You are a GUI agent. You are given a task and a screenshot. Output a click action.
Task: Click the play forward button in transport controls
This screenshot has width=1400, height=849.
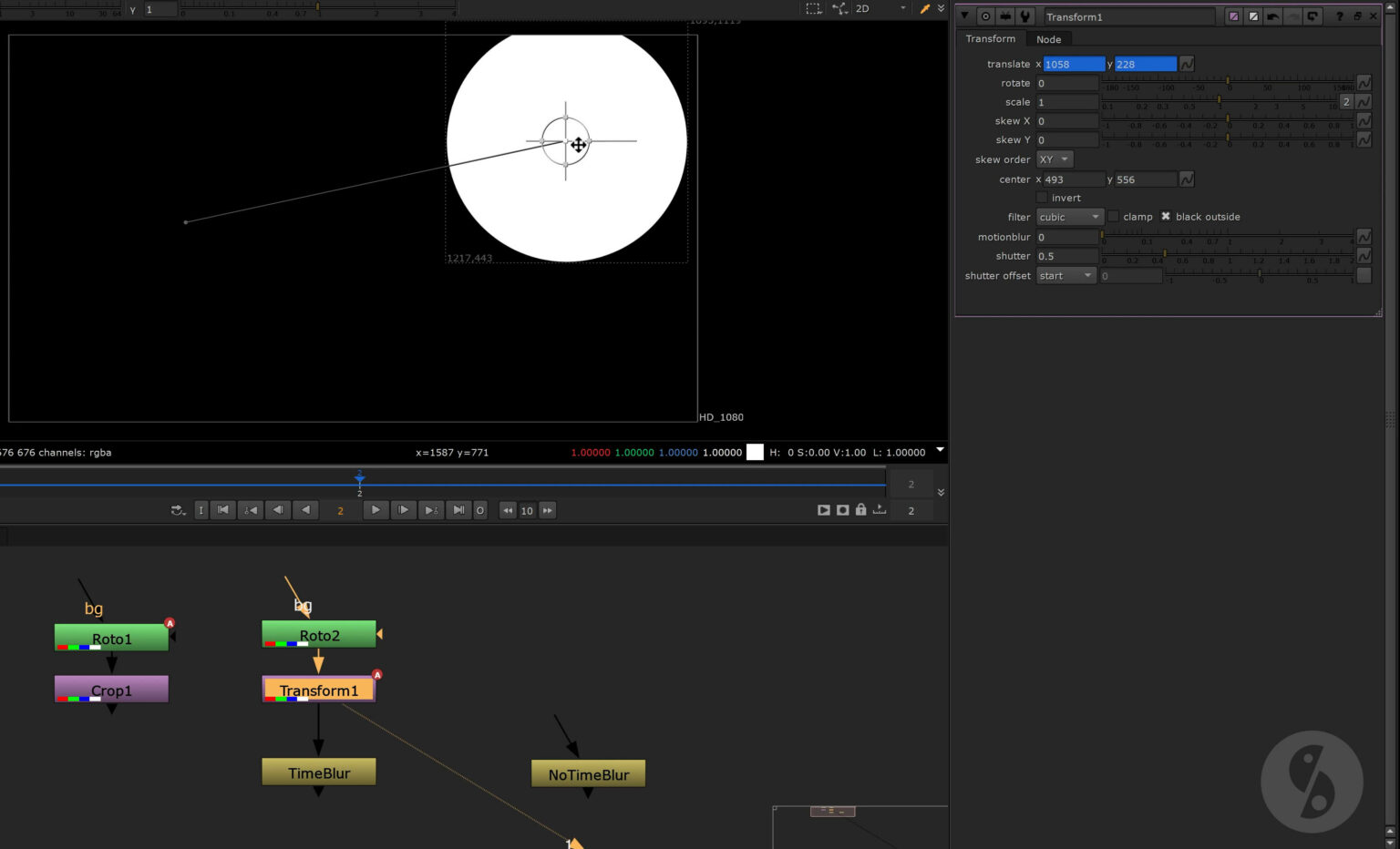tap(376, 510)
